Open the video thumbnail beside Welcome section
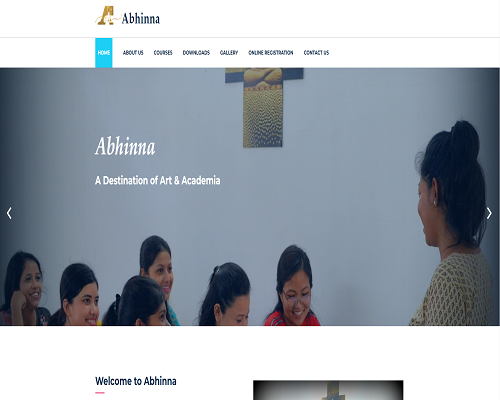Screen dimensions: 500x400 328,390
